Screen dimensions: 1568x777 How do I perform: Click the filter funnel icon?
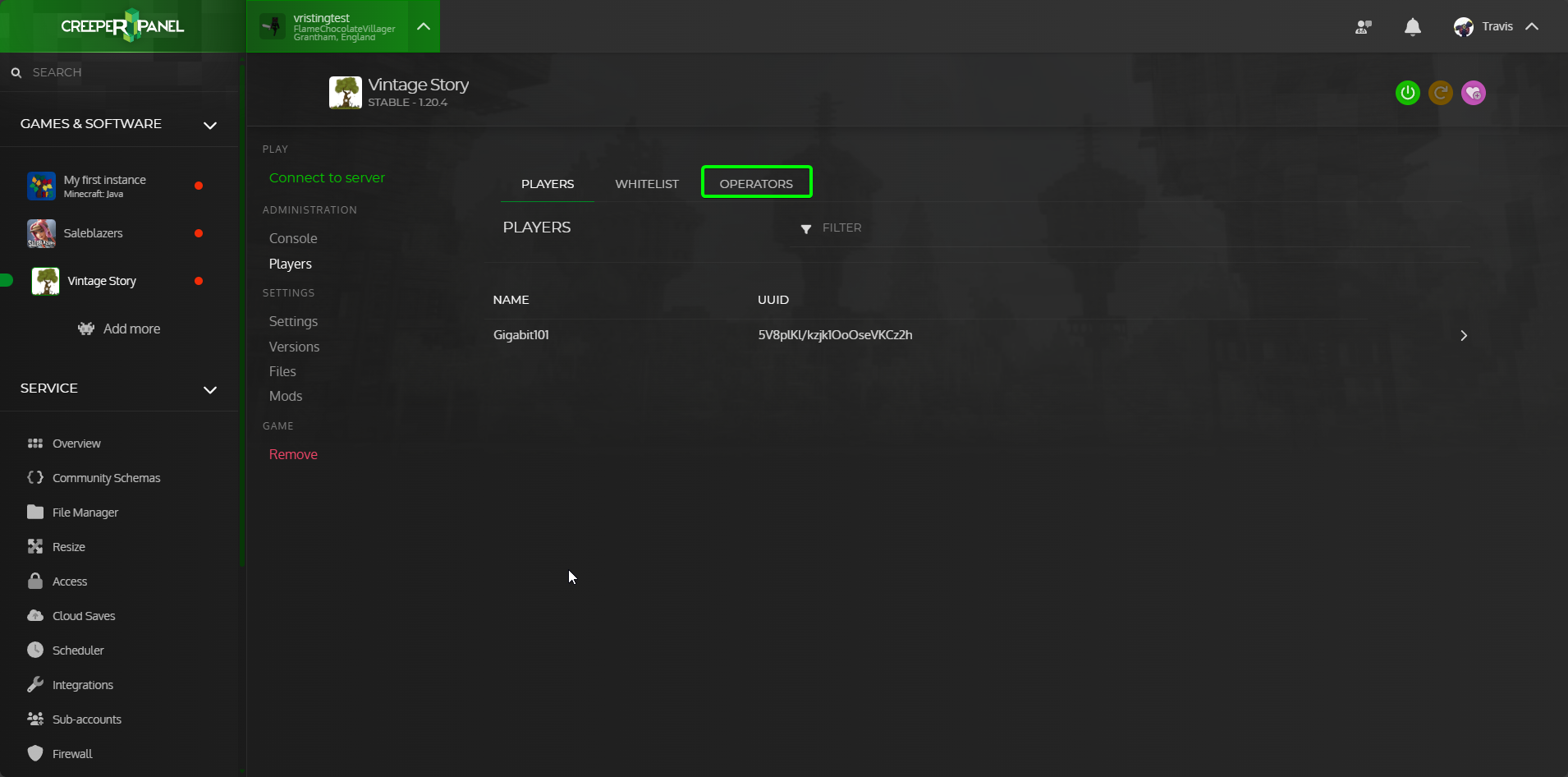806,229
